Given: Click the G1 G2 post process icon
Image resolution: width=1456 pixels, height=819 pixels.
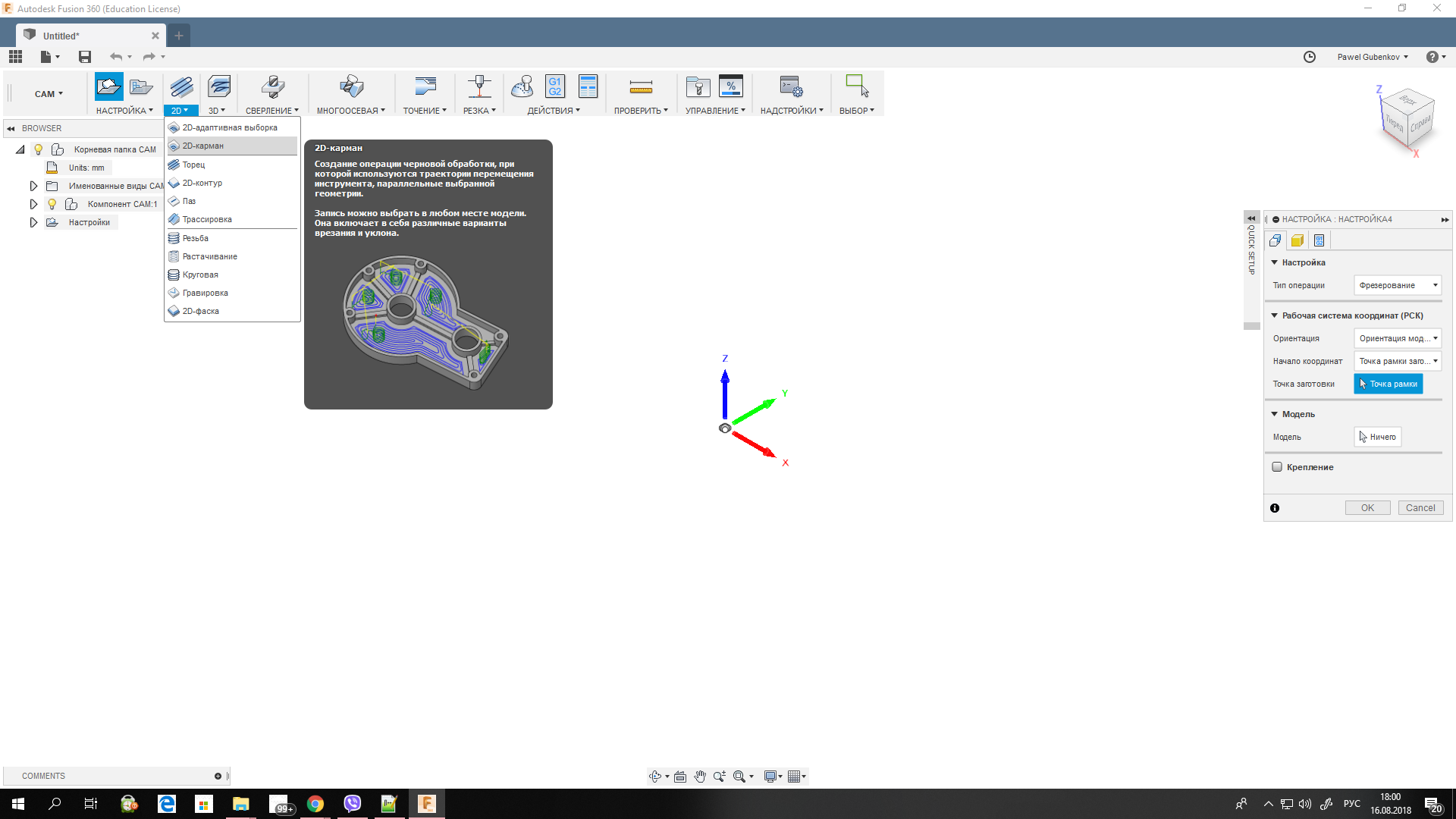Looking at the screenshot, I should coord(555,87).
